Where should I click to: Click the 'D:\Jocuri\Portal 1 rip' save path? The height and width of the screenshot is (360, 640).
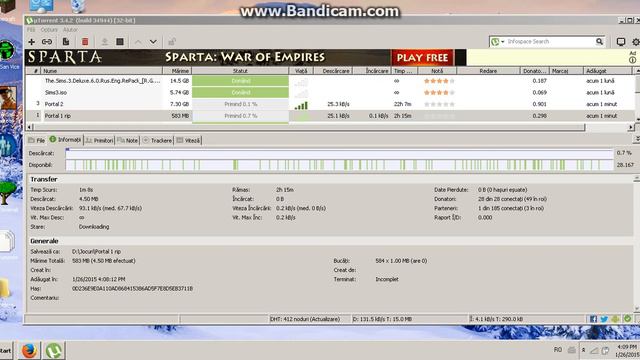click(96, 252)
